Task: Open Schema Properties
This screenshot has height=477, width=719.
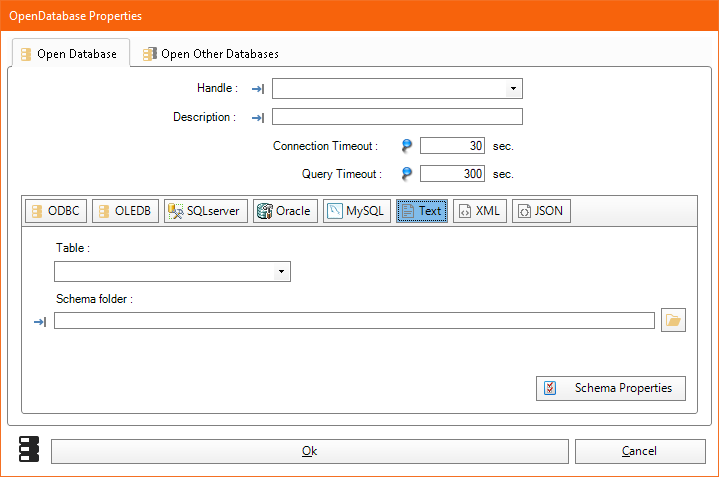Action: click(611, 388)
